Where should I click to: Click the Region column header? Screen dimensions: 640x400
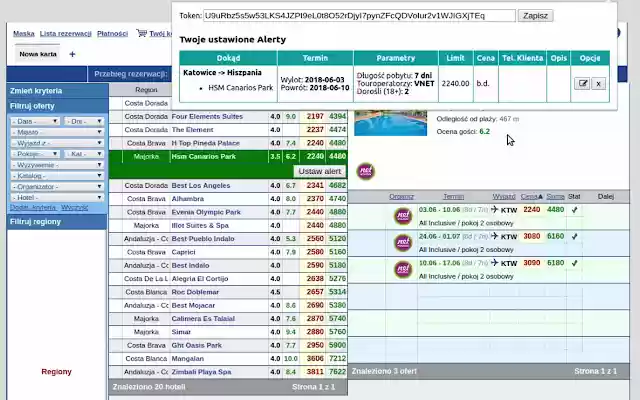tap(146, 90)
